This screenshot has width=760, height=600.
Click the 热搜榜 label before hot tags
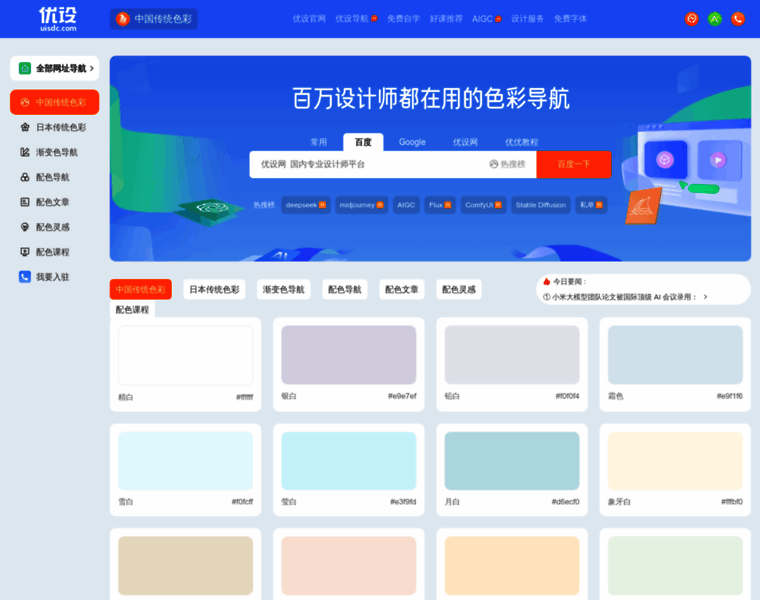pyautogui.click(x=264, y=205)
